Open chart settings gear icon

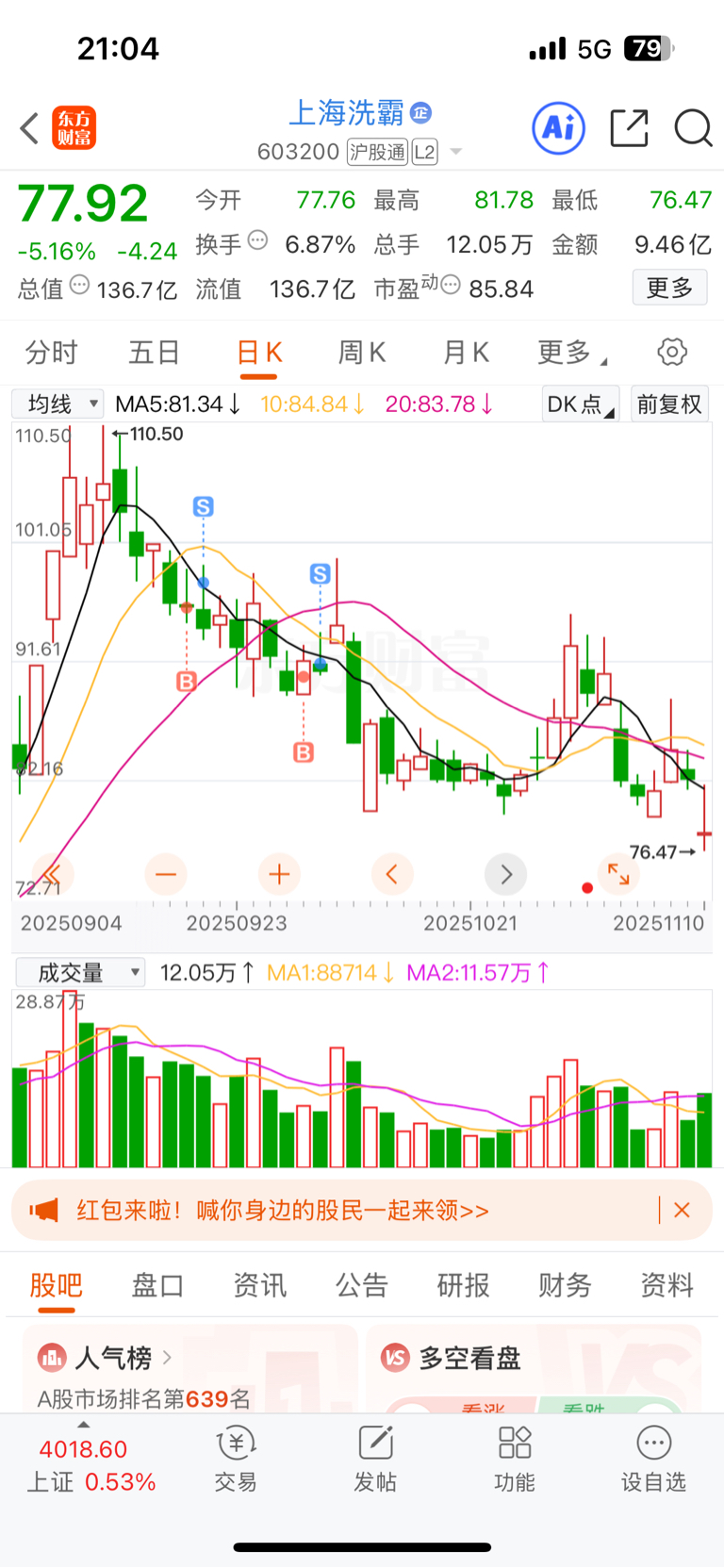(x=672, y=353)
